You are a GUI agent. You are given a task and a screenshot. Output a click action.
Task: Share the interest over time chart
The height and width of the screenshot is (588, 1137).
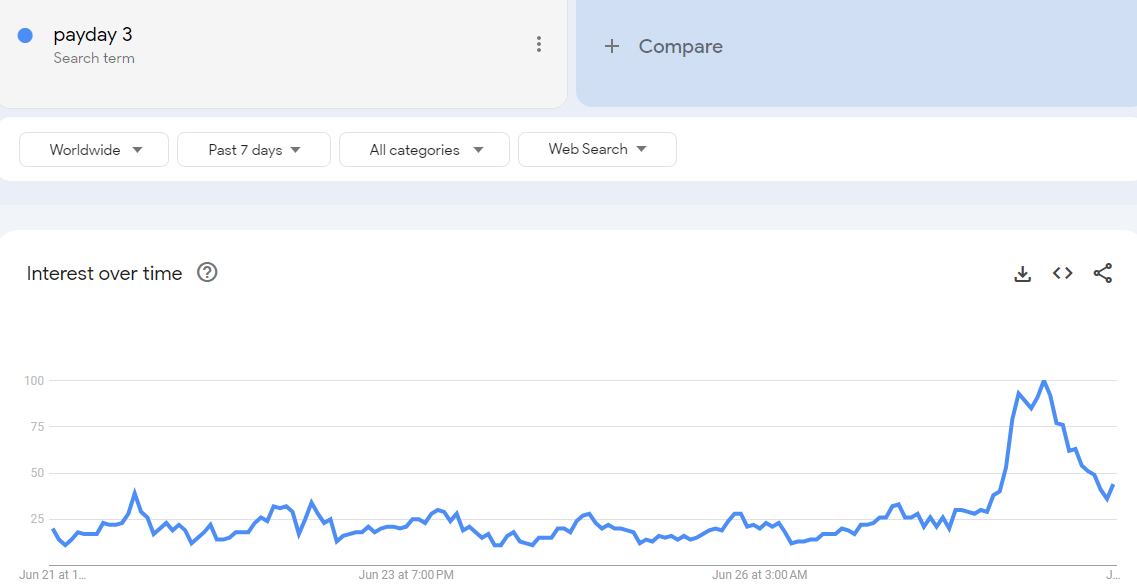click(1102, 273)
